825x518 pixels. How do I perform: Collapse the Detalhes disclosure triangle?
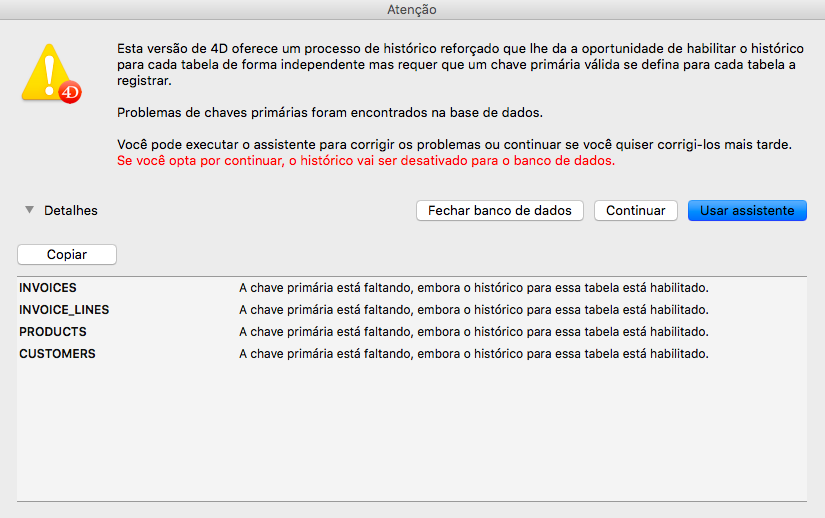[29, 210]
